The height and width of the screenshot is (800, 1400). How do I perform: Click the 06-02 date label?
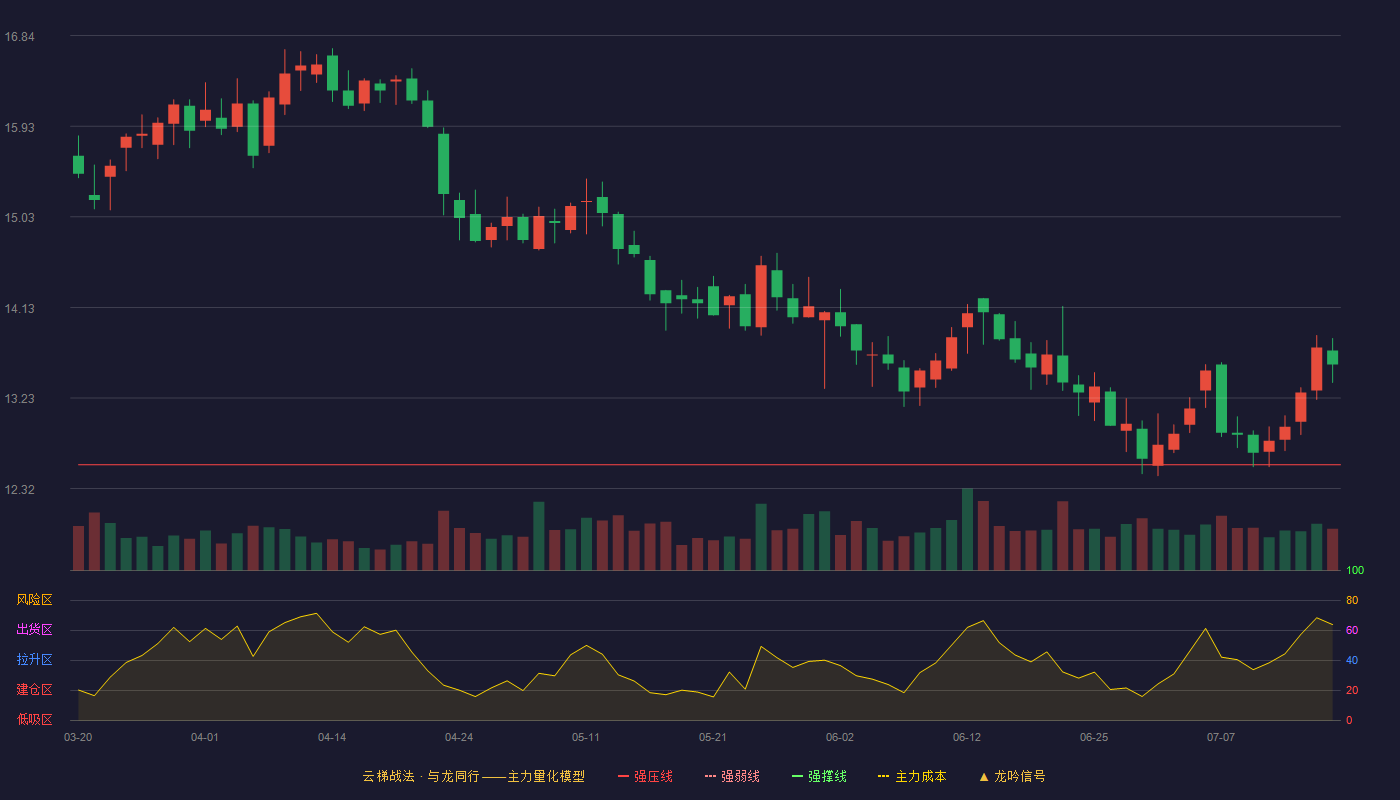(840, 737)
